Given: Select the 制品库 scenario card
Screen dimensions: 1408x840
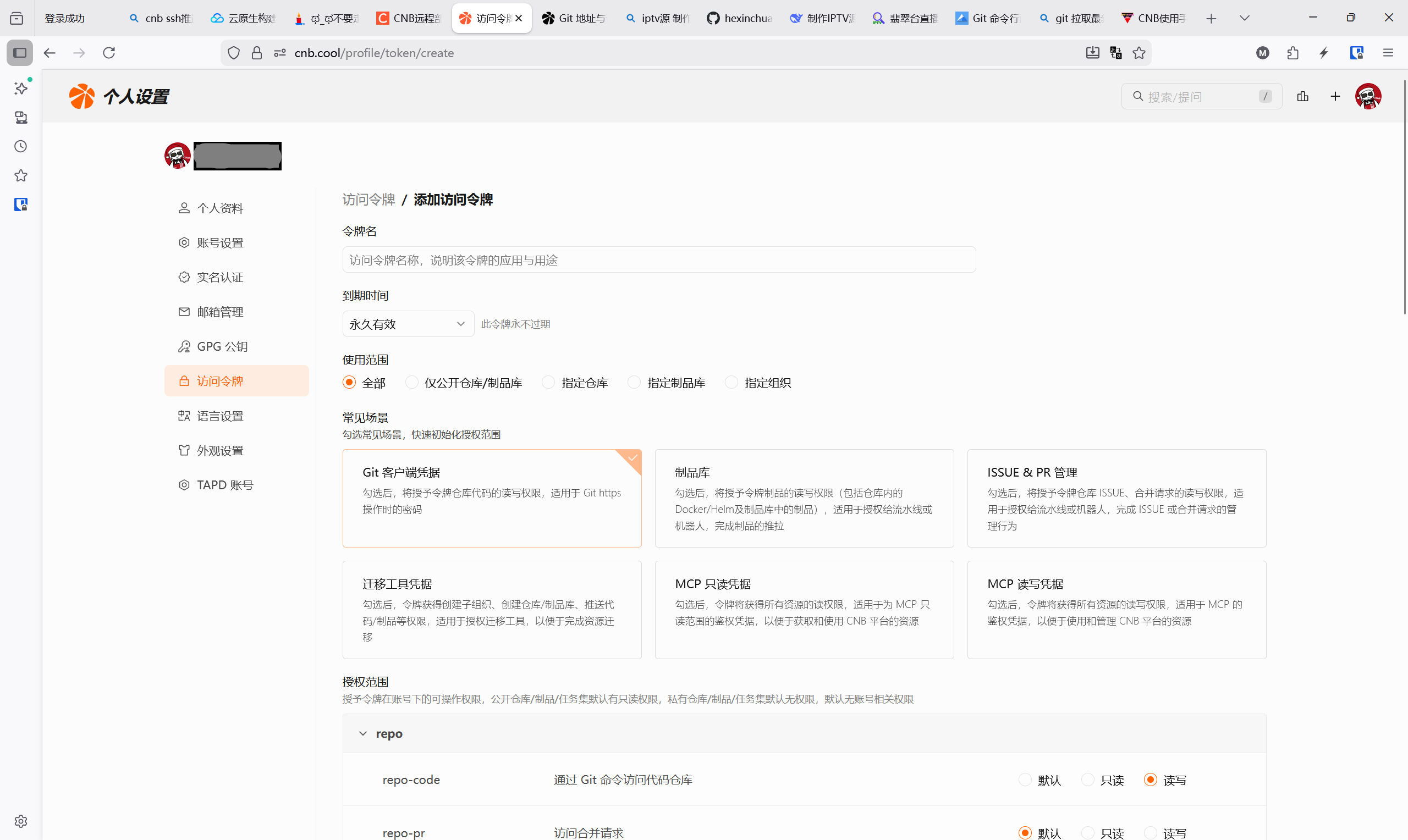Looking at the screenshot, I should pyautogui.click(x=804, y=498).
